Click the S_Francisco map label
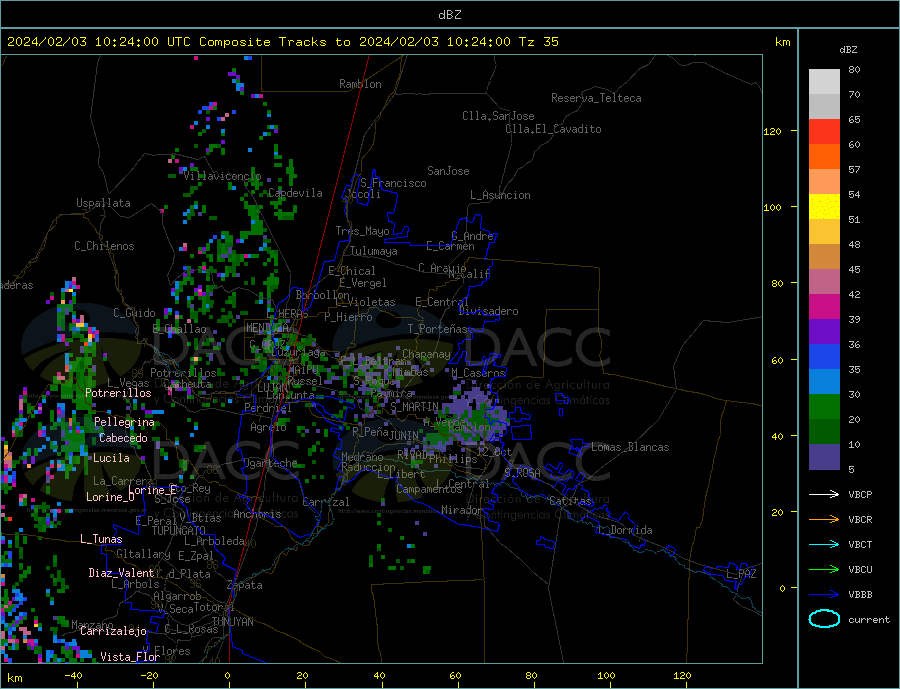 (x=393, y=184)
